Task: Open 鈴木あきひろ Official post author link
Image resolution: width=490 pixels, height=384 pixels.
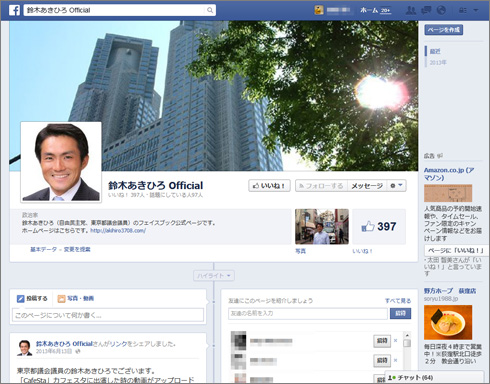Action: coord(64,344)
